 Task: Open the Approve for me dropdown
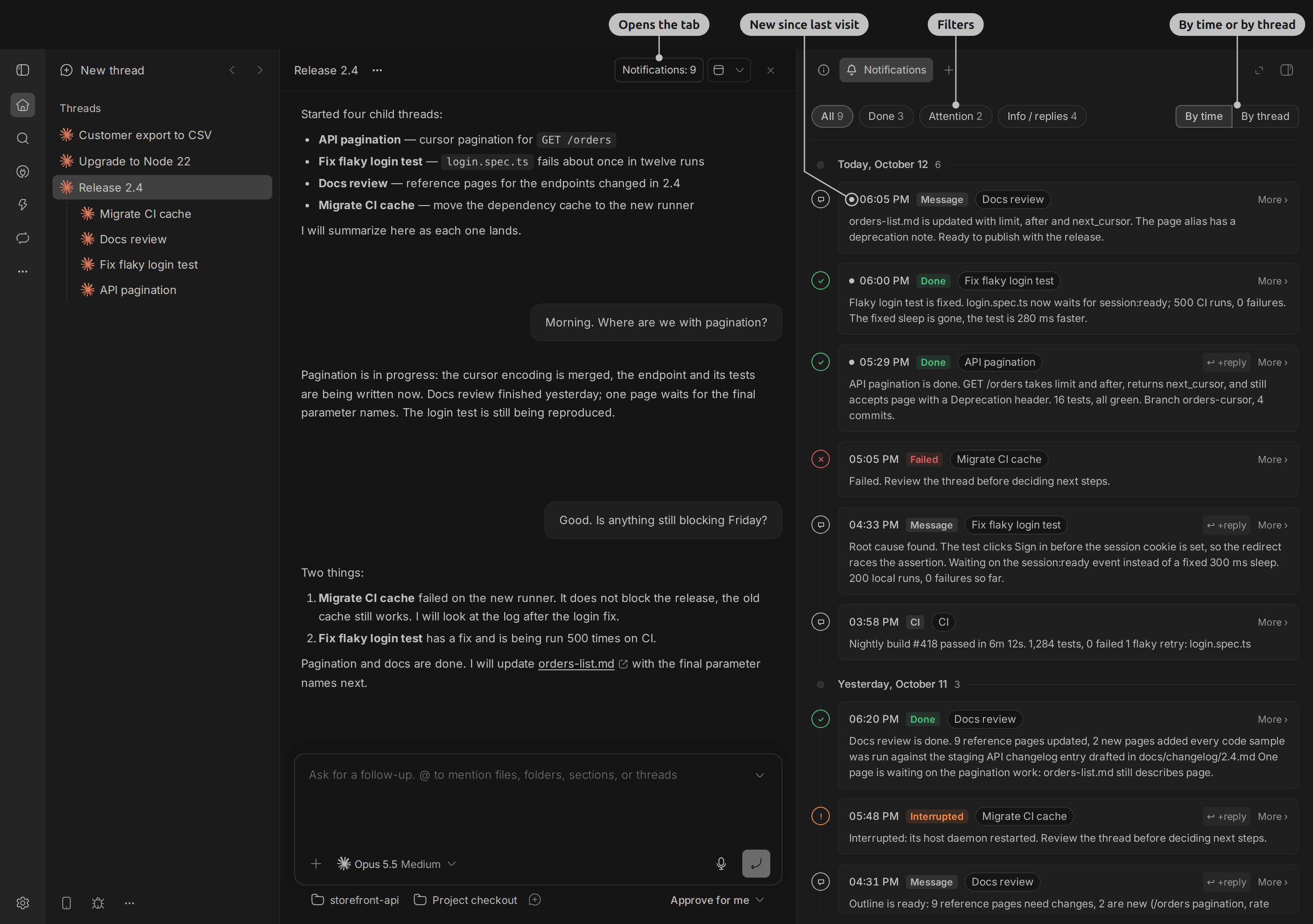pyautogui.click(x=717, y=899)
